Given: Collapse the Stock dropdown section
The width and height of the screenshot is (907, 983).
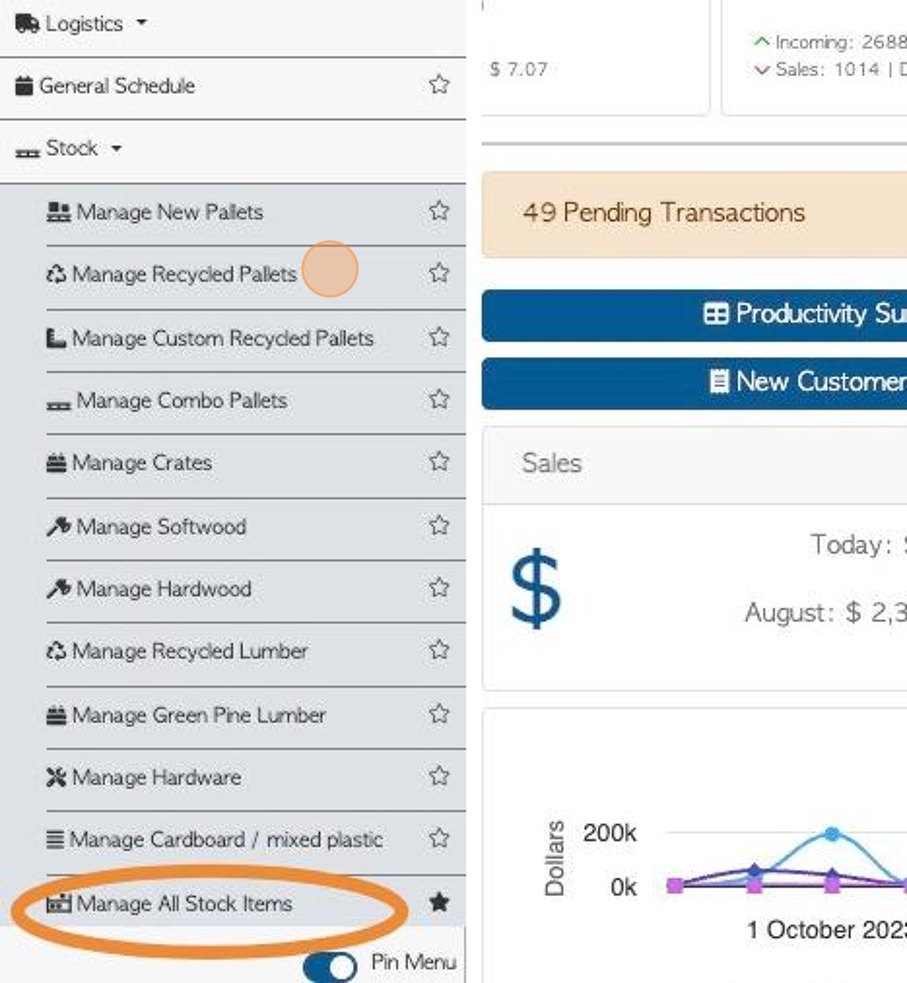Looking at the screenshot, I should 69,149.
